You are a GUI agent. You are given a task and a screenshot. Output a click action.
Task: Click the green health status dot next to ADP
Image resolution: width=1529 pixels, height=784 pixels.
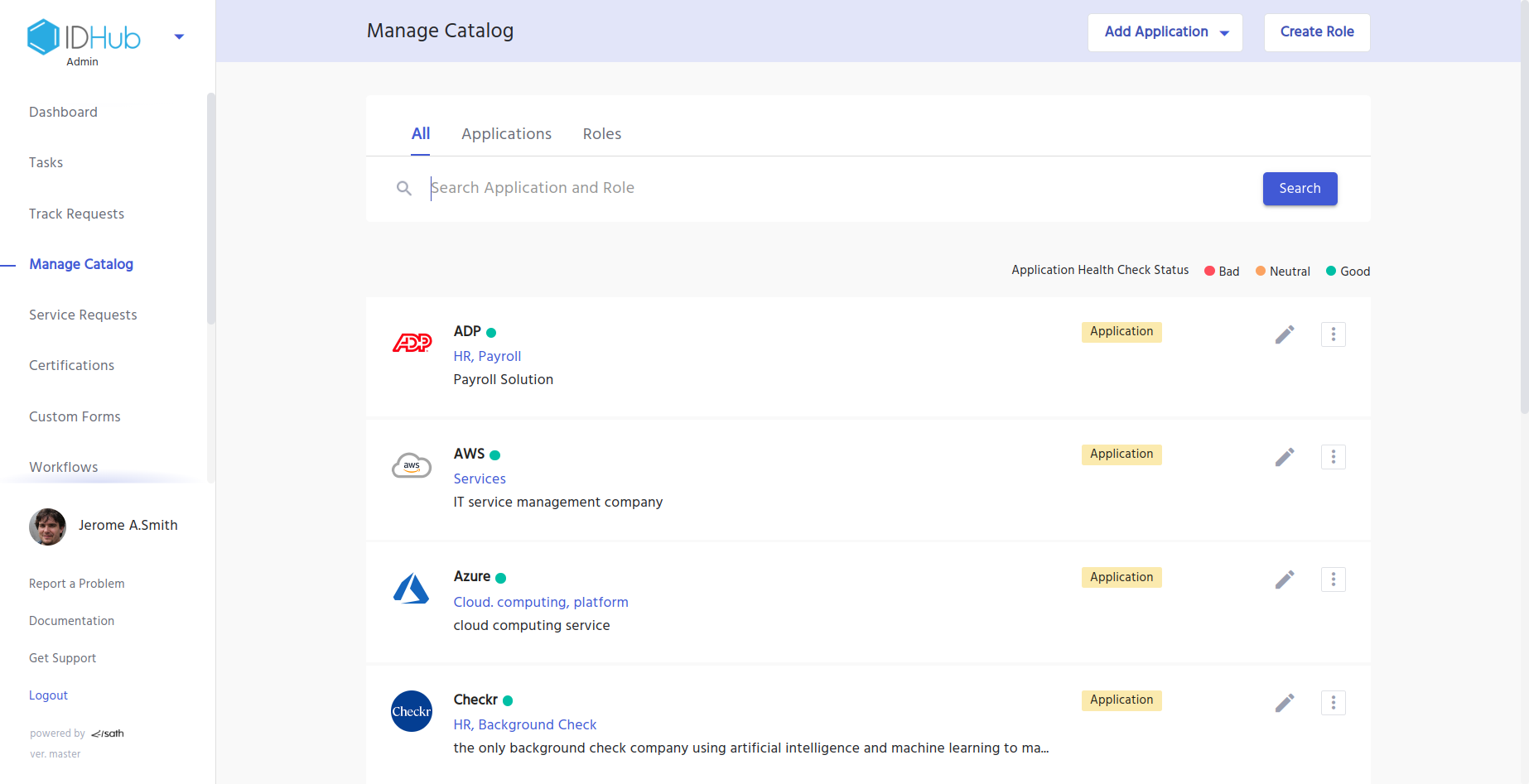(x=491, y=333)
